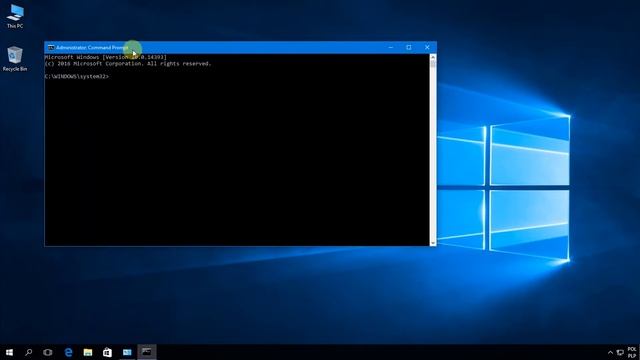Open the network status tray icon

click(x=620, y=353)
